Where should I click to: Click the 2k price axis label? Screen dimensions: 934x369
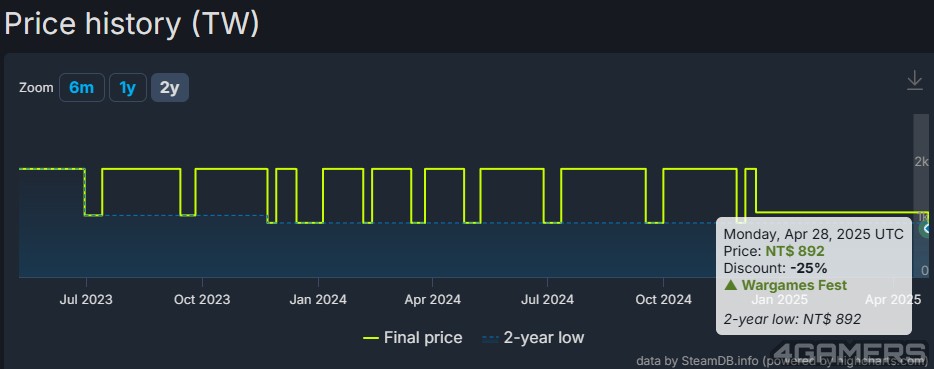click(921, 162)
